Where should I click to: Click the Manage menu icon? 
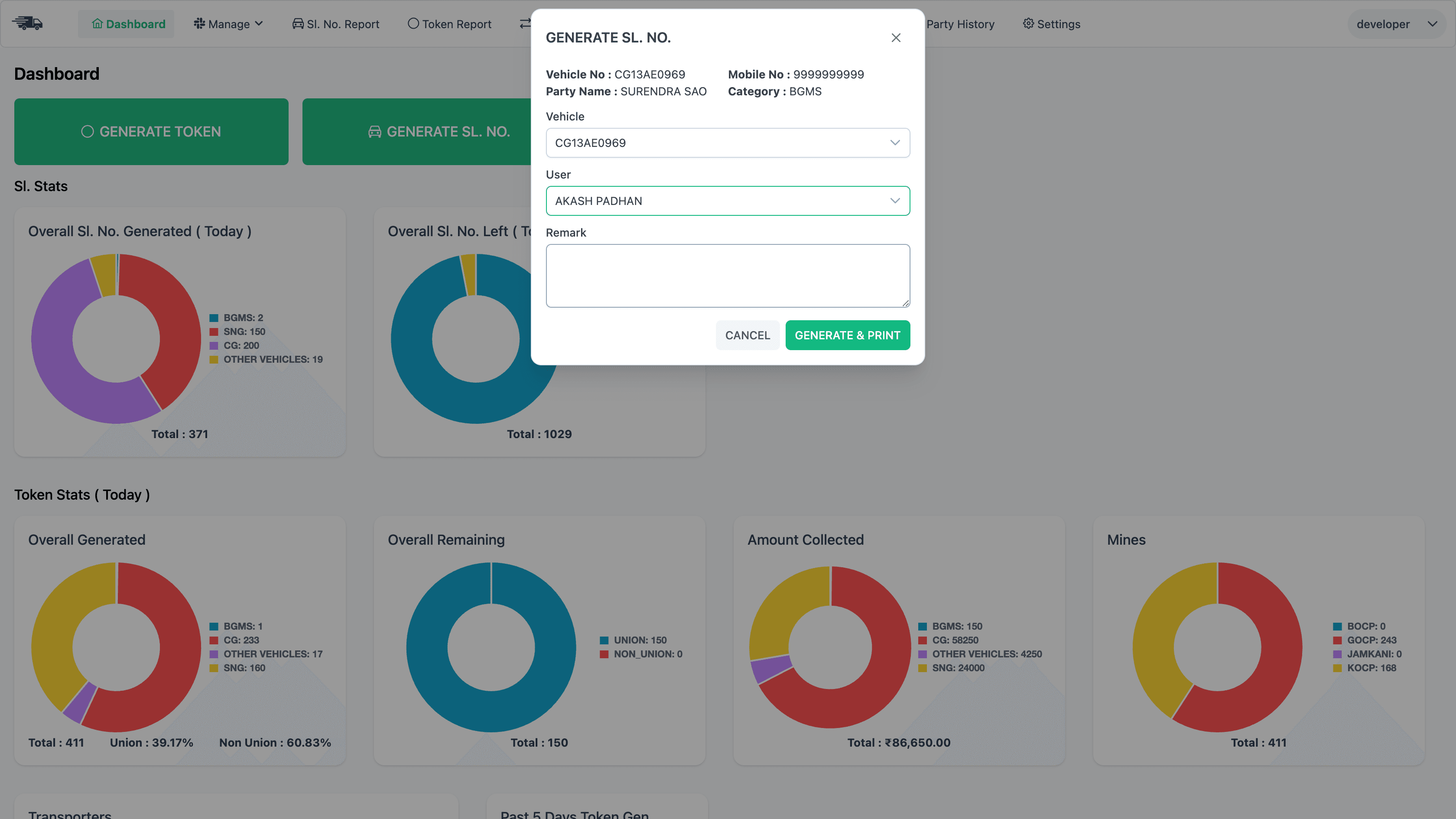199,24
